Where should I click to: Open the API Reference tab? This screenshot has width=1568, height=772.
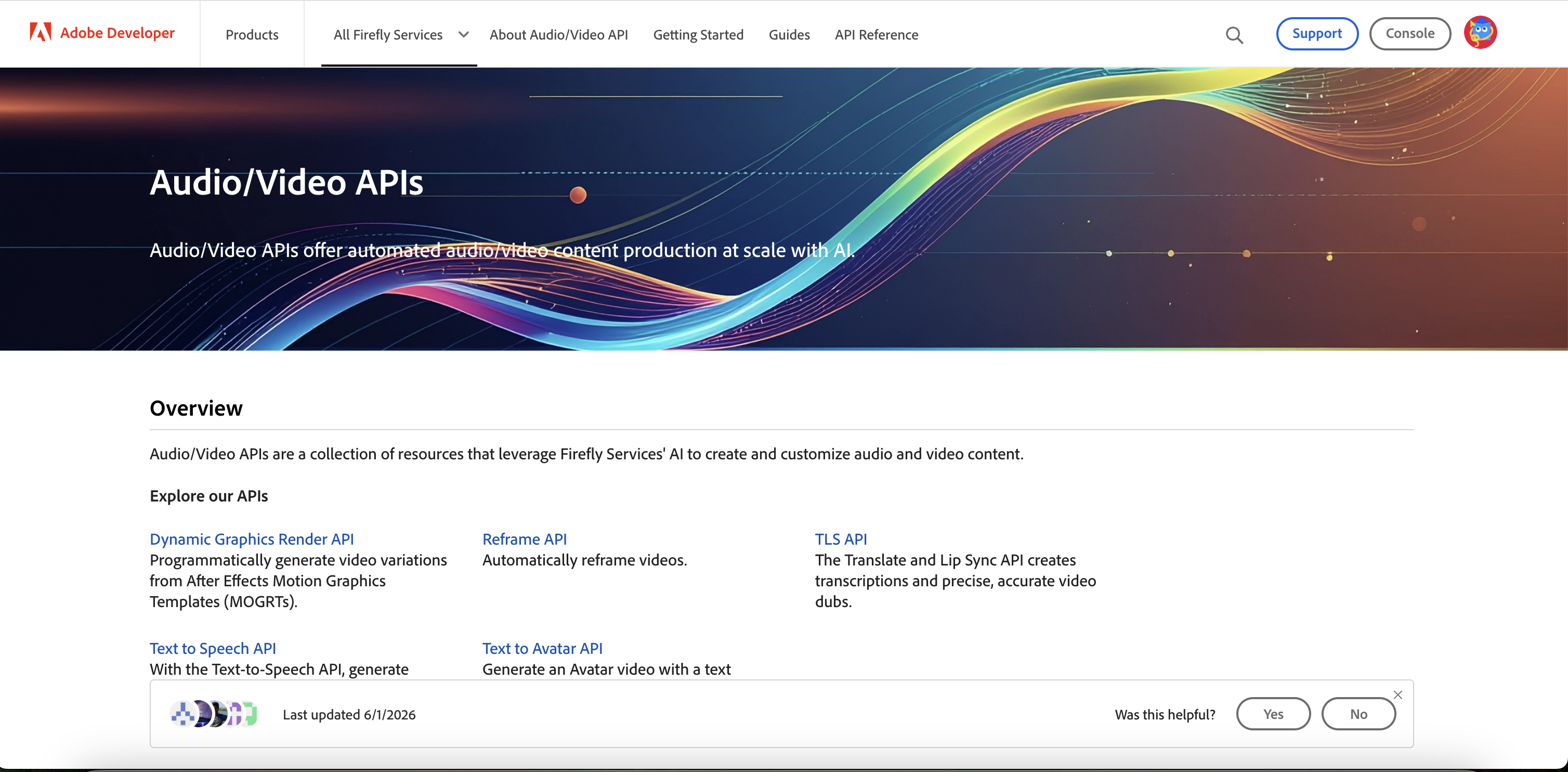tap(876, 35)
